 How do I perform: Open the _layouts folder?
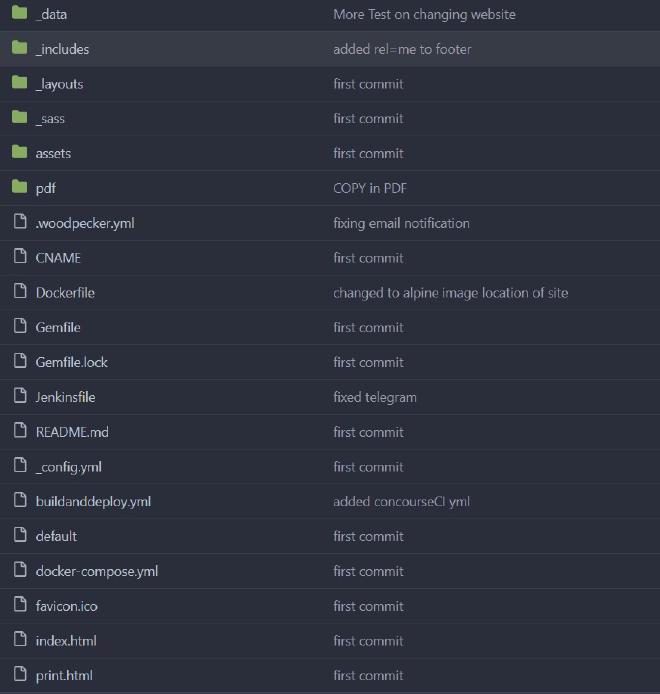point(59,84)
